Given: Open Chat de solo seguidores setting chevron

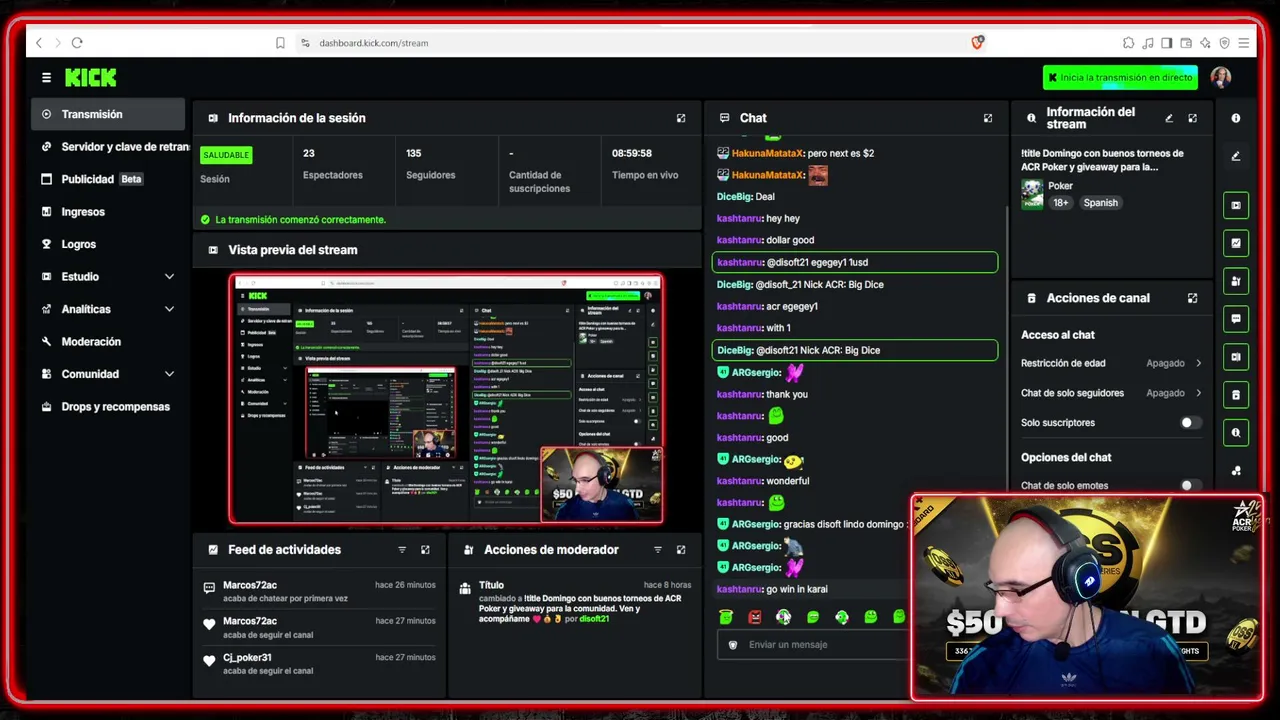Looking at the screenshot, I should pos(1198,393).
